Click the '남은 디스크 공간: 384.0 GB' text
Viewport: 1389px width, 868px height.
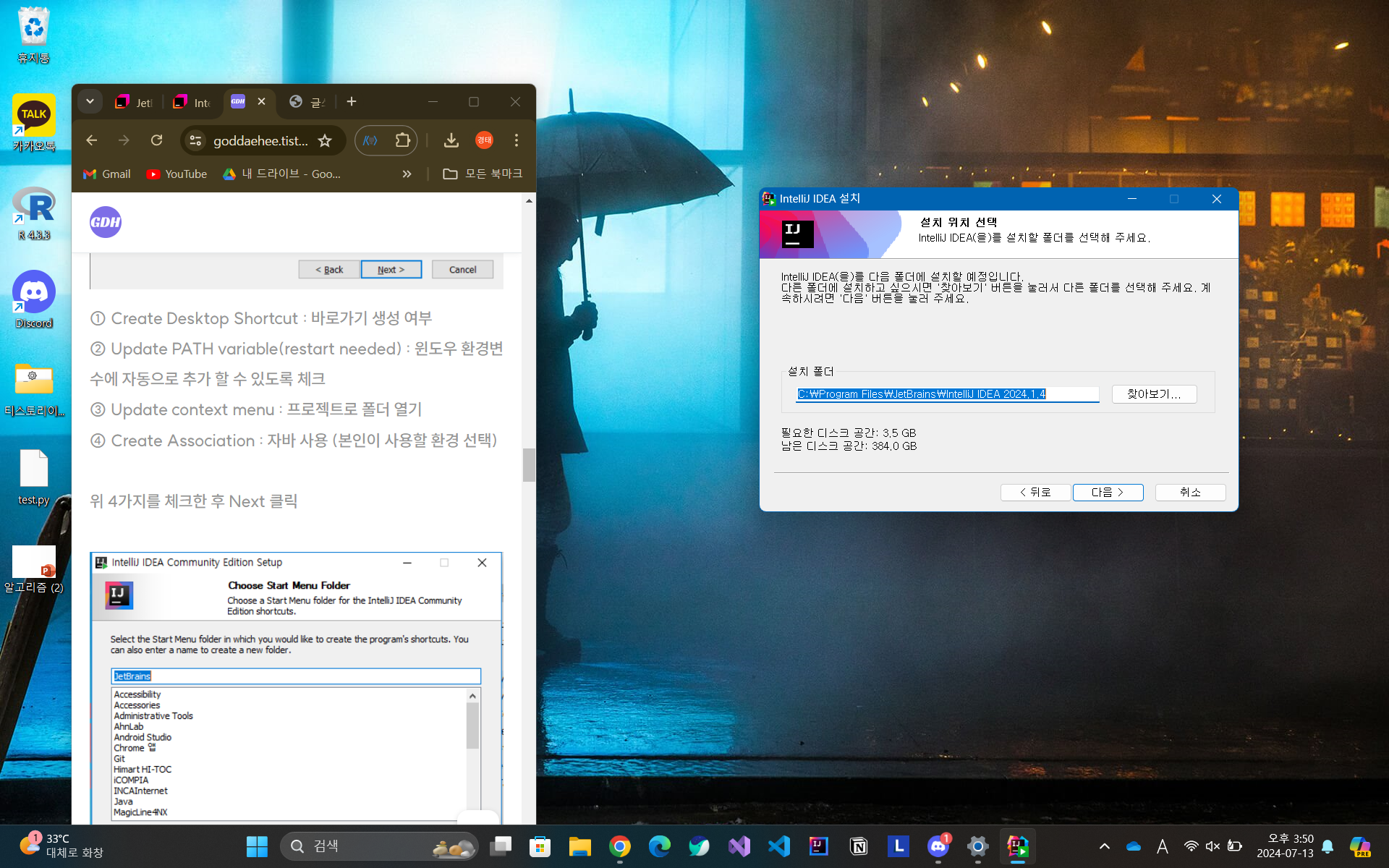click(x=849, y=446)
